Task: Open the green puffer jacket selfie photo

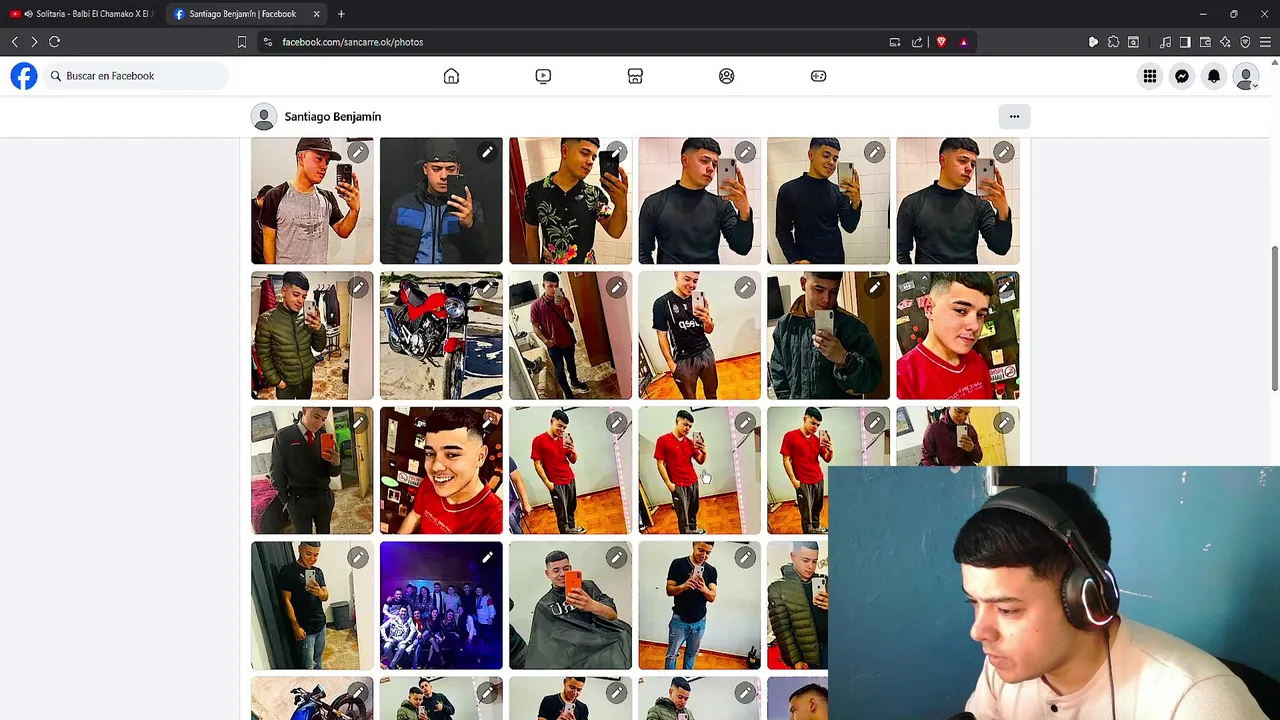Action: pyautogui.click(x=312, y=336)
